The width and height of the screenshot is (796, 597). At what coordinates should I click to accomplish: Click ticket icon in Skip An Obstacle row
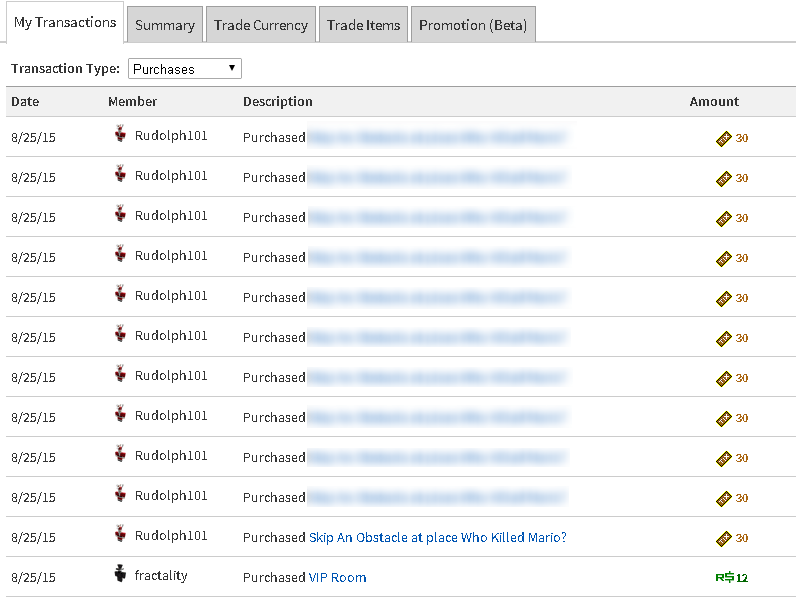click(724, 539)
